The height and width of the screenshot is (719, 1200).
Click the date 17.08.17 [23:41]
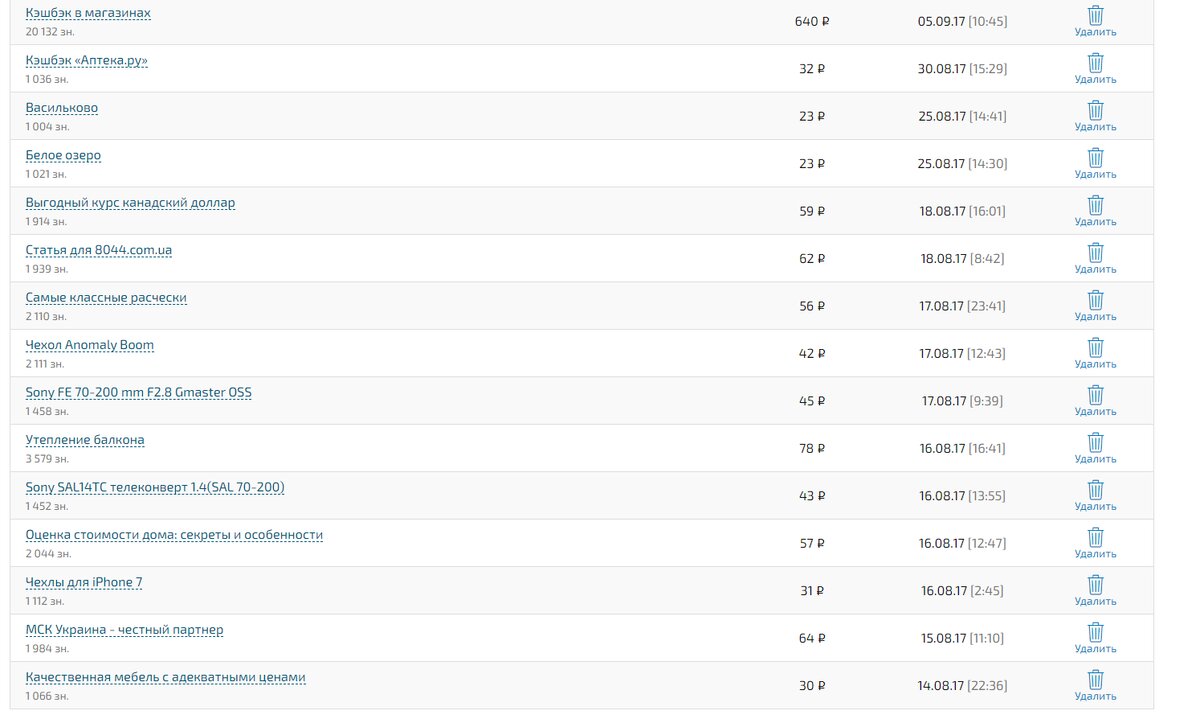tap(962, 306)
